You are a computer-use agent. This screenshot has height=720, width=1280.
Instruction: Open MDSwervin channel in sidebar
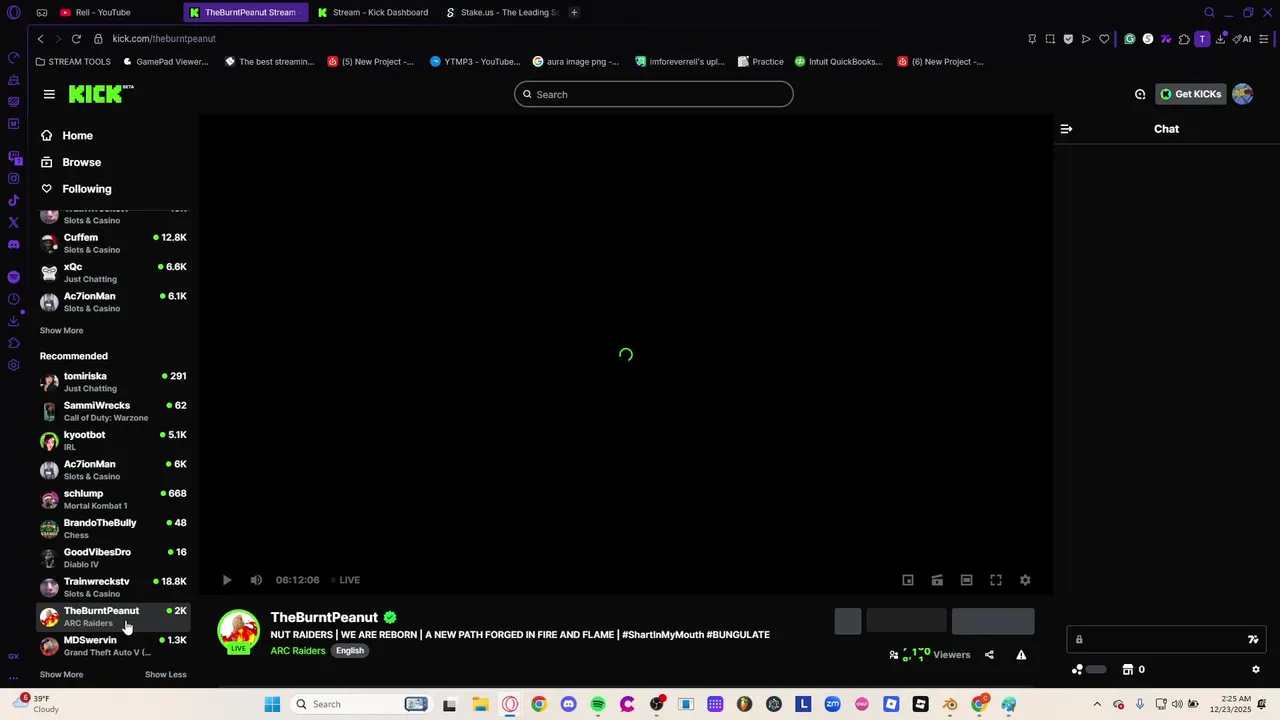pyautogui.click(x=113, y=646)
